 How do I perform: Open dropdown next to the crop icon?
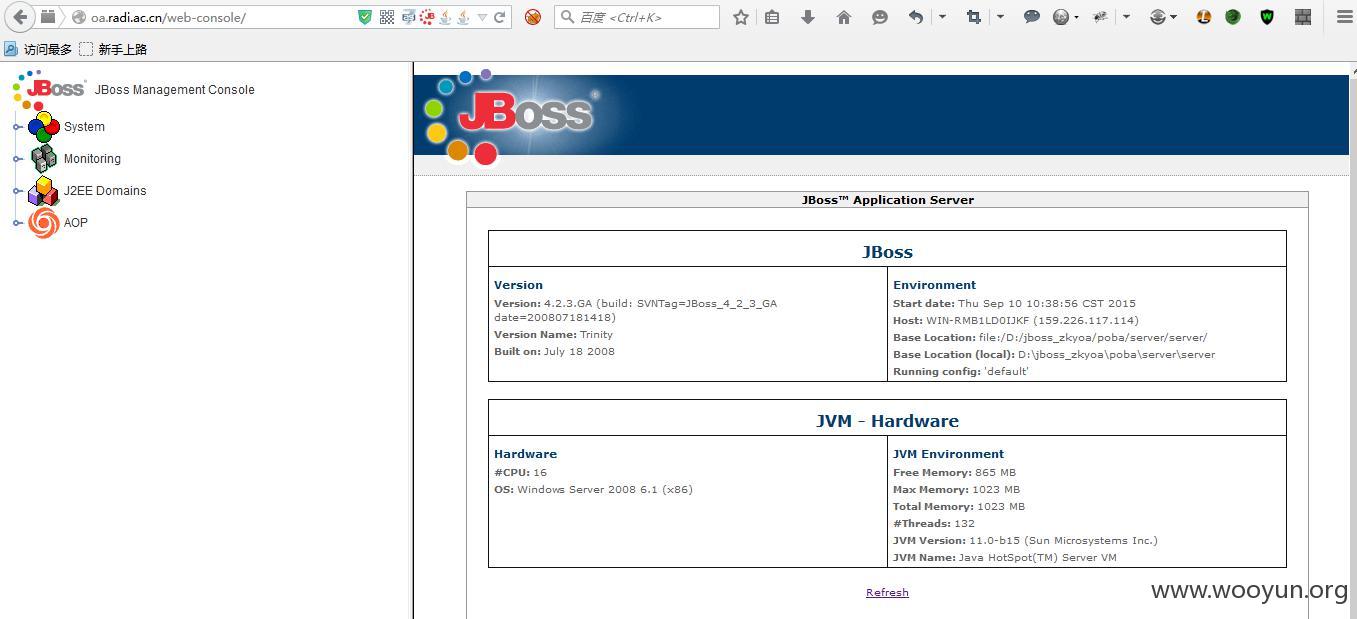click(1000, 17)
